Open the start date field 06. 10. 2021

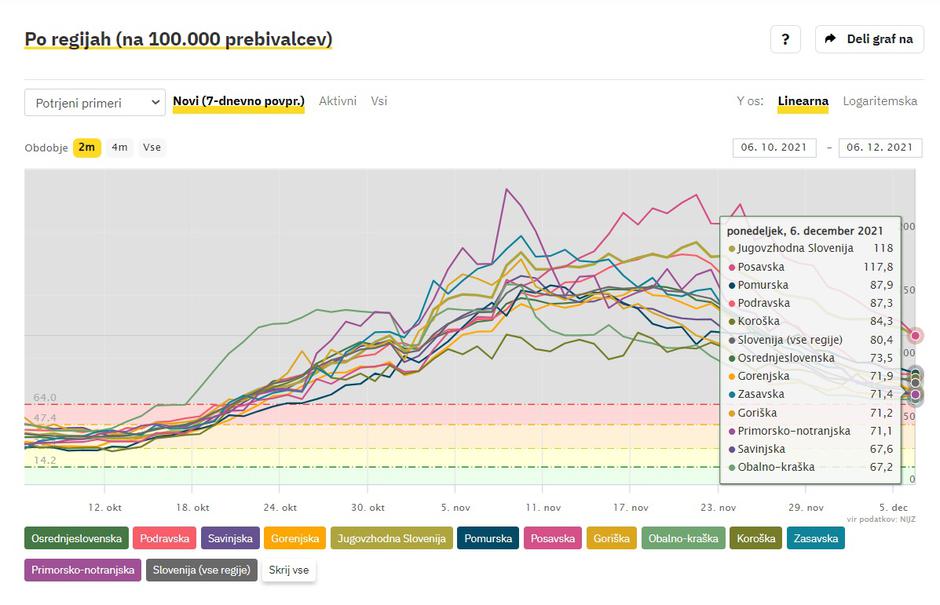point(773,147)
